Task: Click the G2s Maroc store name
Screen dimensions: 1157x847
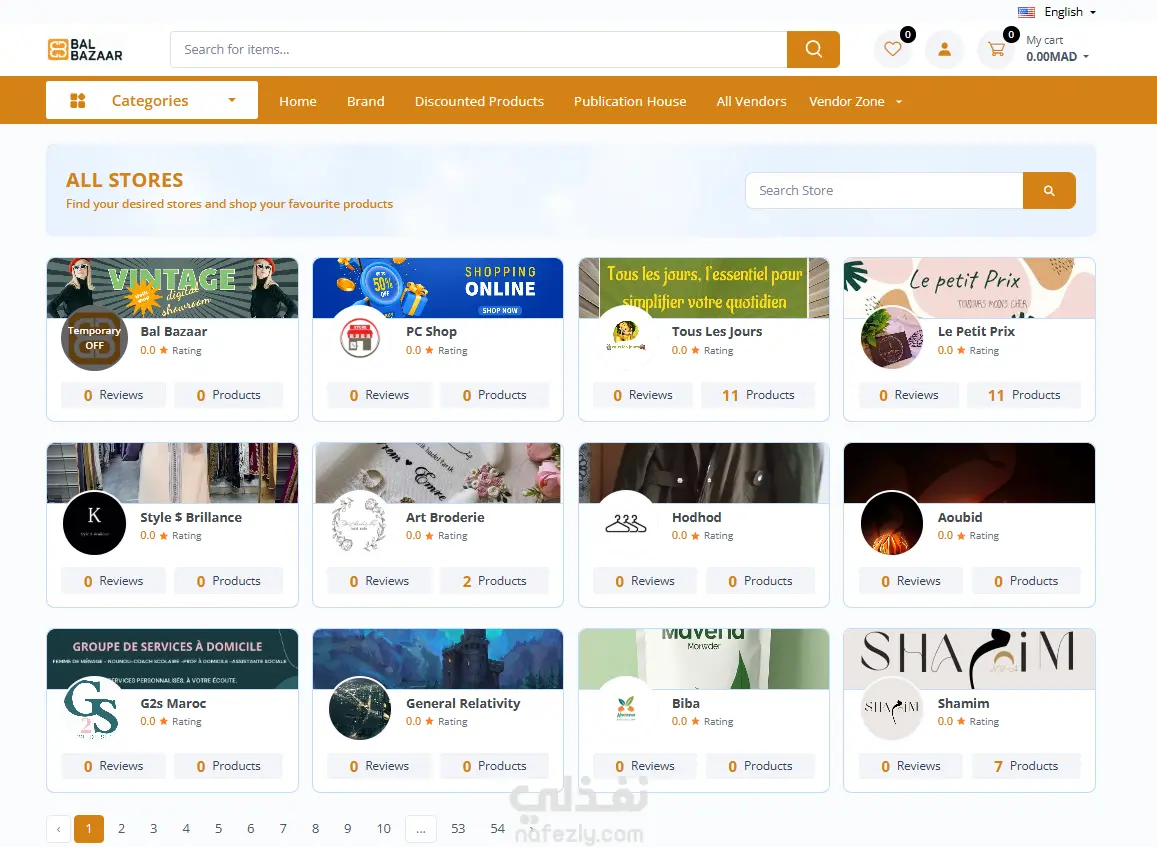Action: 173,703
